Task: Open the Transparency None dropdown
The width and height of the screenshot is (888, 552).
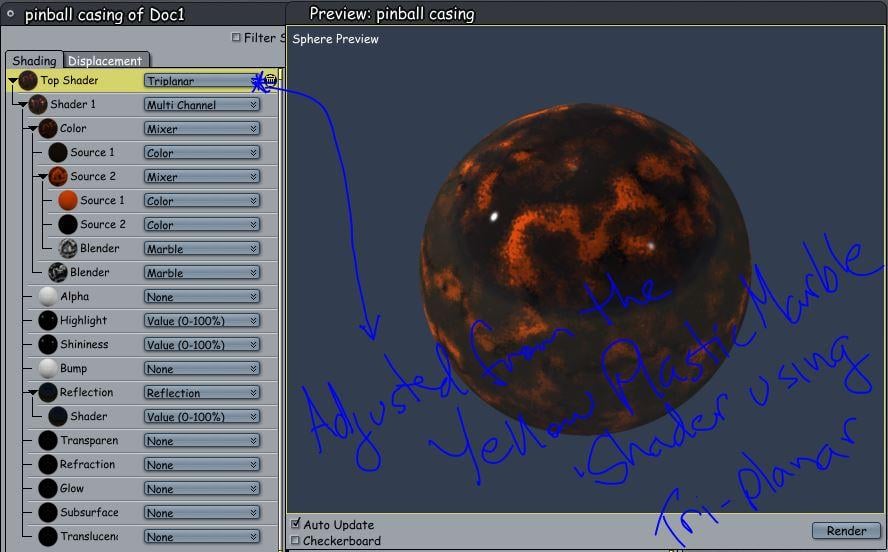Action: coord(202,440)
